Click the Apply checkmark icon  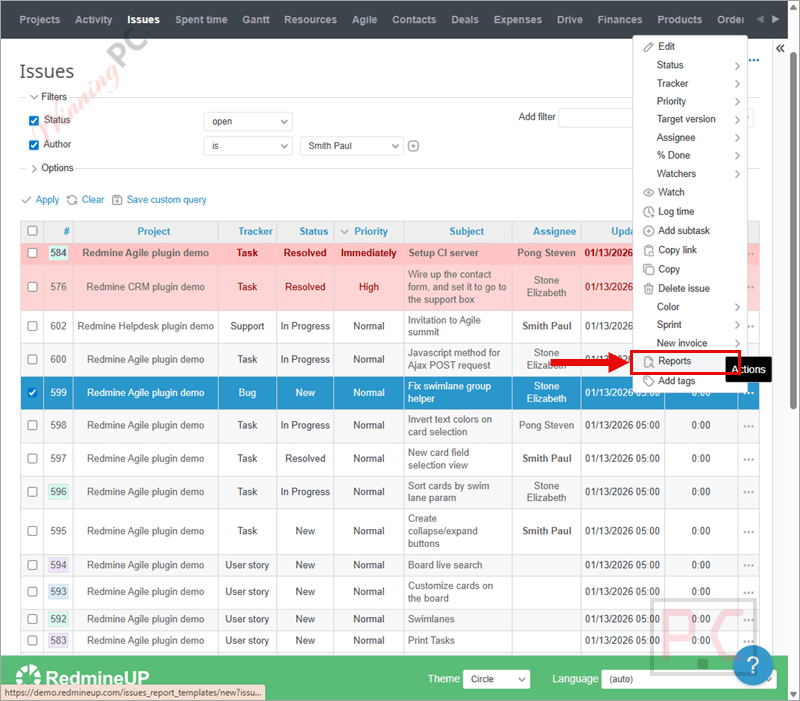click(26, 200)
